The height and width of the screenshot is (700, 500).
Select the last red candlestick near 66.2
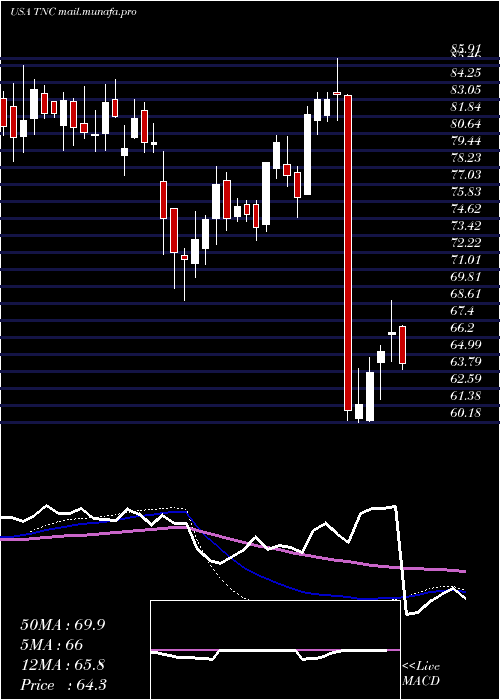(402, 345)
